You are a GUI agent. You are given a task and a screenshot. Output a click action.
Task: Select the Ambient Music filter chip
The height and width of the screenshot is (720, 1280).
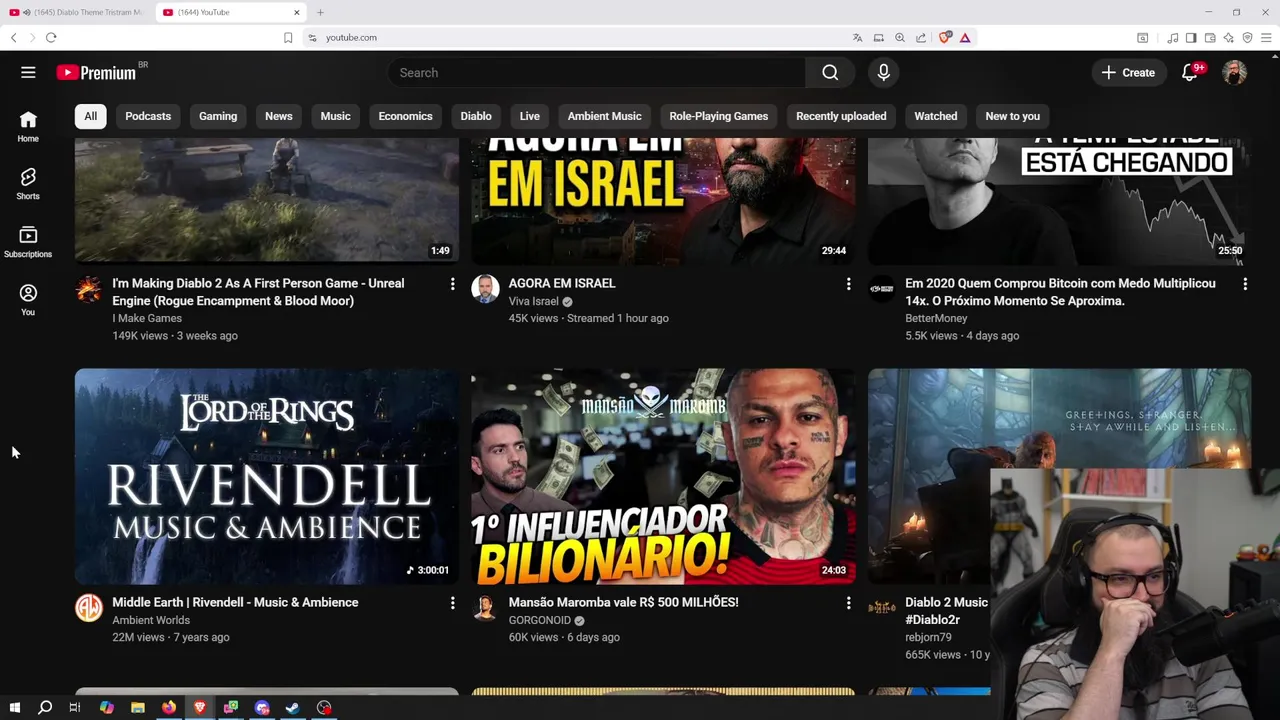coord(605,116)
